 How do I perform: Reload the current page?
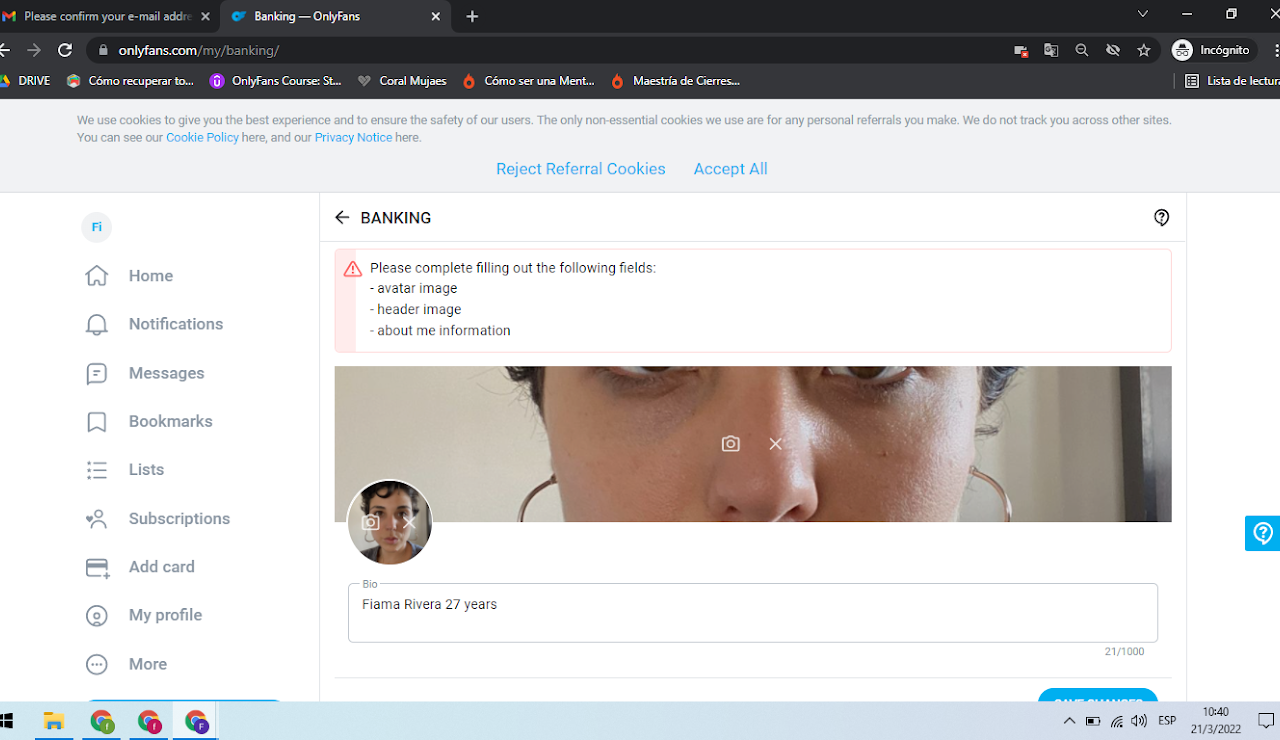pos(65,50)
